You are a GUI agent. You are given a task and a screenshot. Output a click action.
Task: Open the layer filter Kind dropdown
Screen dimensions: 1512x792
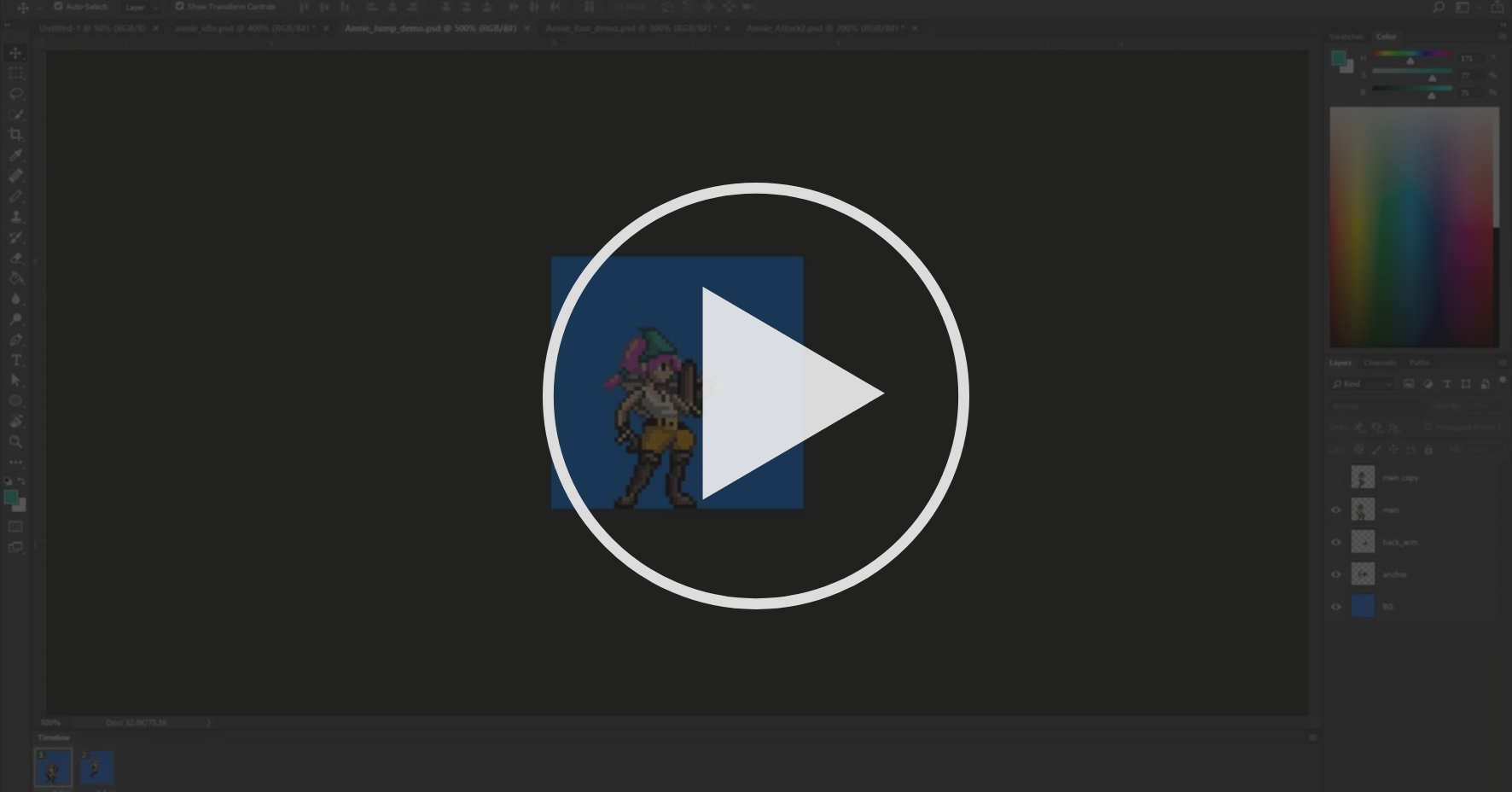pos(1363,384)
